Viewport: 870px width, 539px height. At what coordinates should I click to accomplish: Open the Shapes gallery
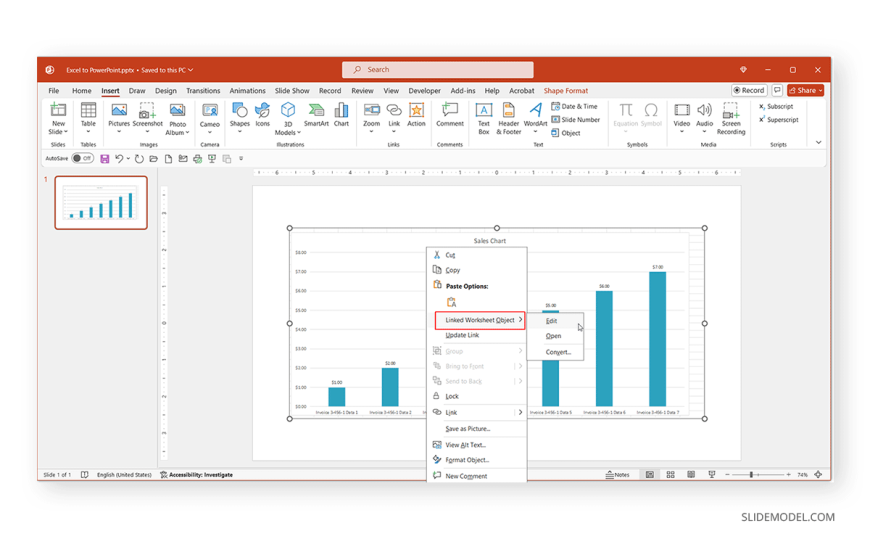point(240,117)
